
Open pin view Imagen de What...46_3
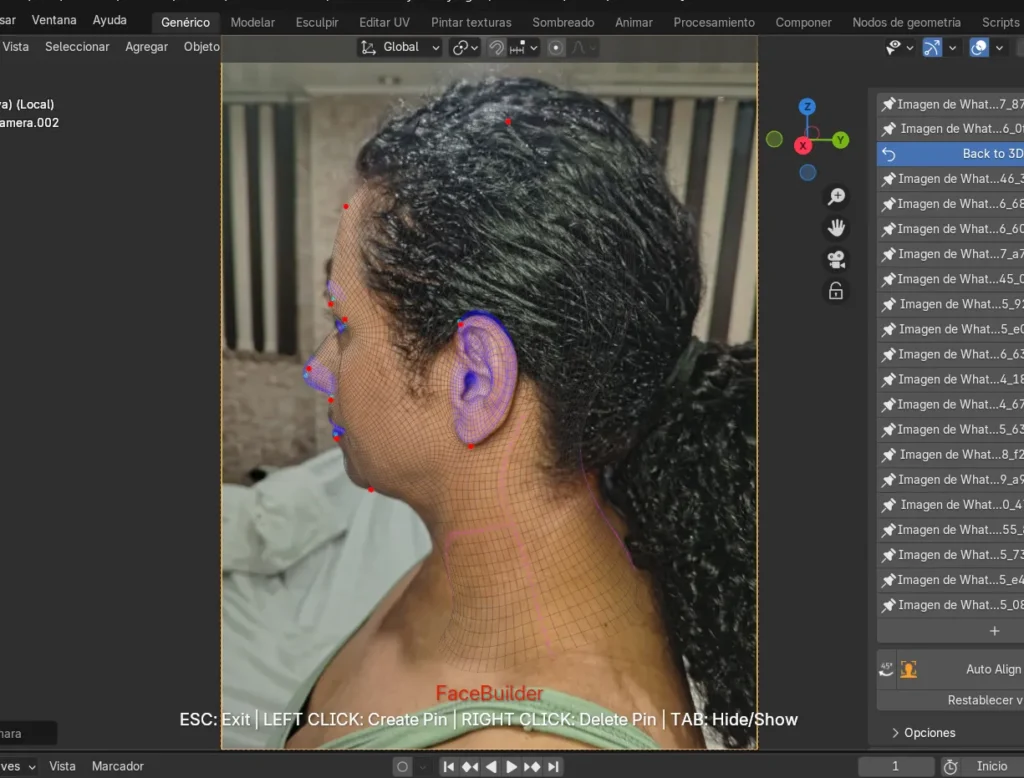950,179
